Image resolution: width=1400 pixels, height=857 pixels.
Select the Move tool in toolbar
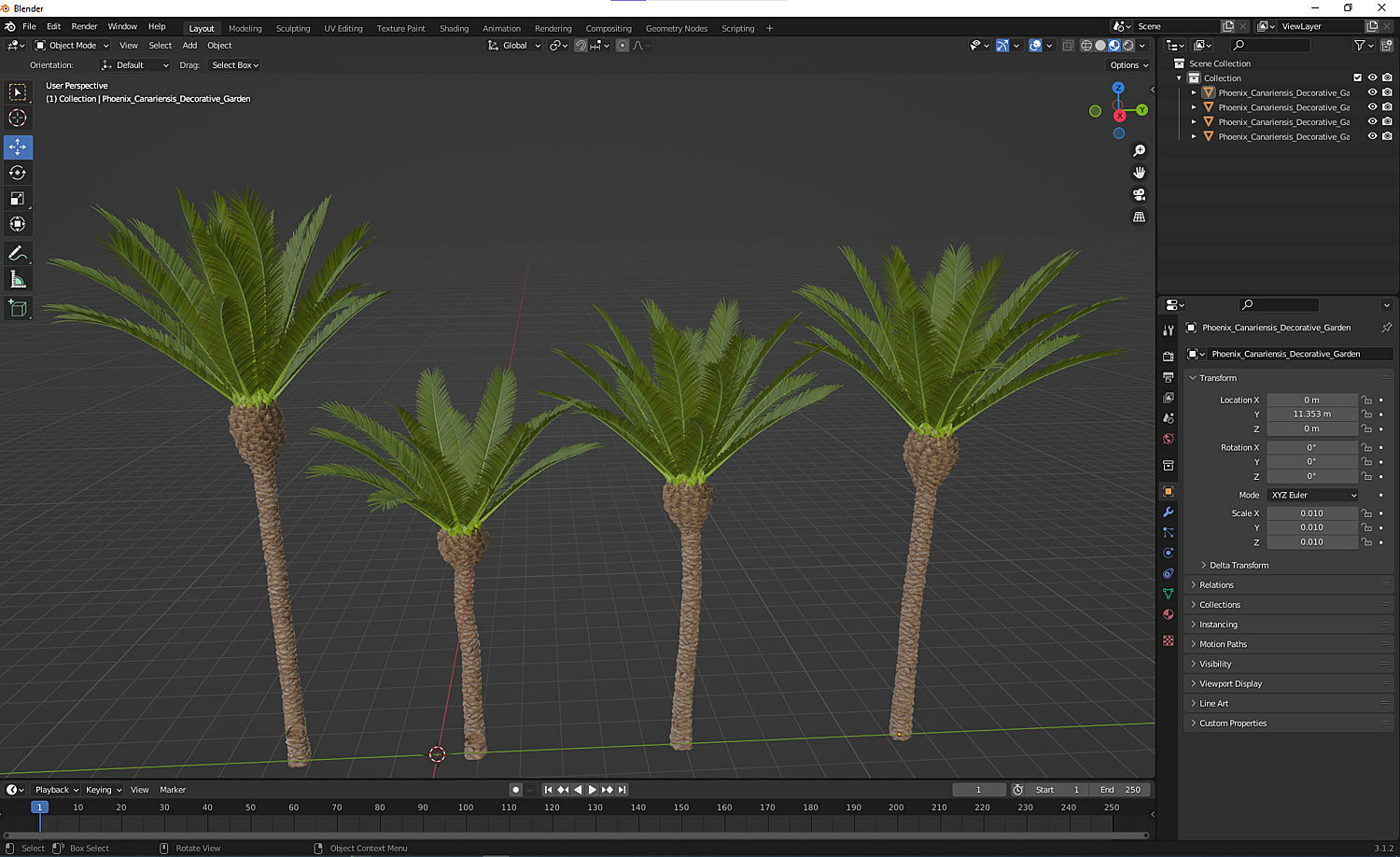[18, 147]
